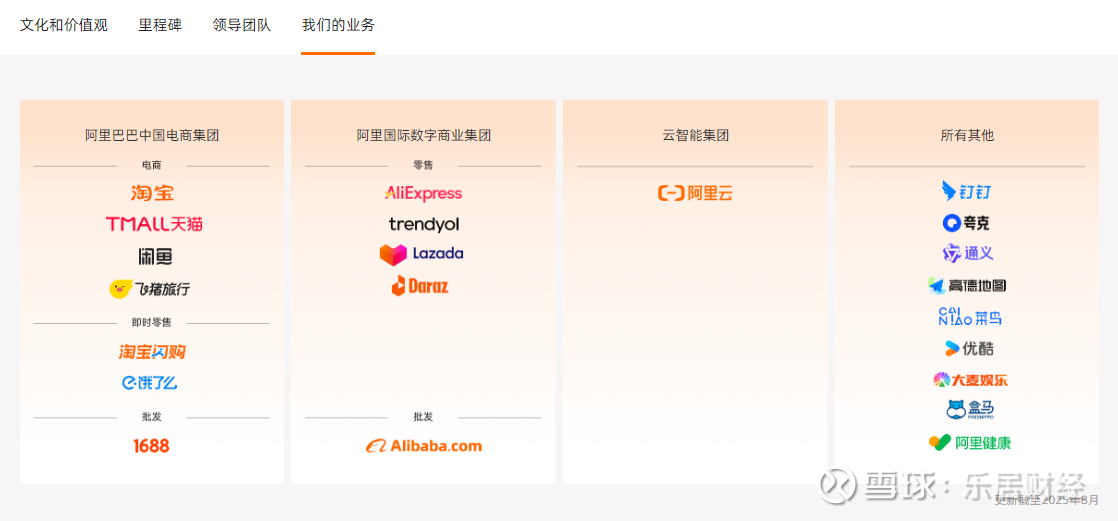1118x521 pixels.
Task: Open the Youku 优酷 logo
Action: 969,349
